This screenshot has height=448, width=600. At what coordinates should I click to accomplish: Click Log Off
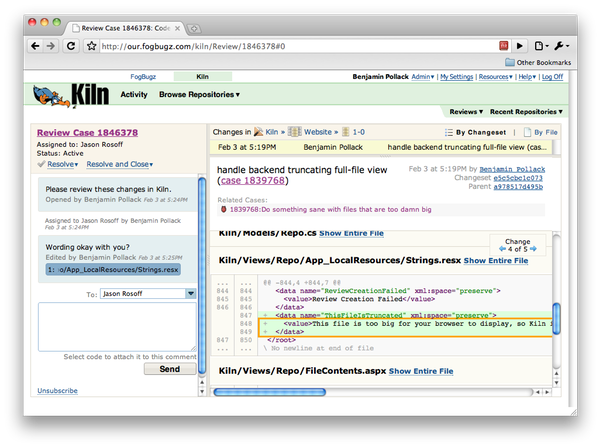click(x=552, y=77)
